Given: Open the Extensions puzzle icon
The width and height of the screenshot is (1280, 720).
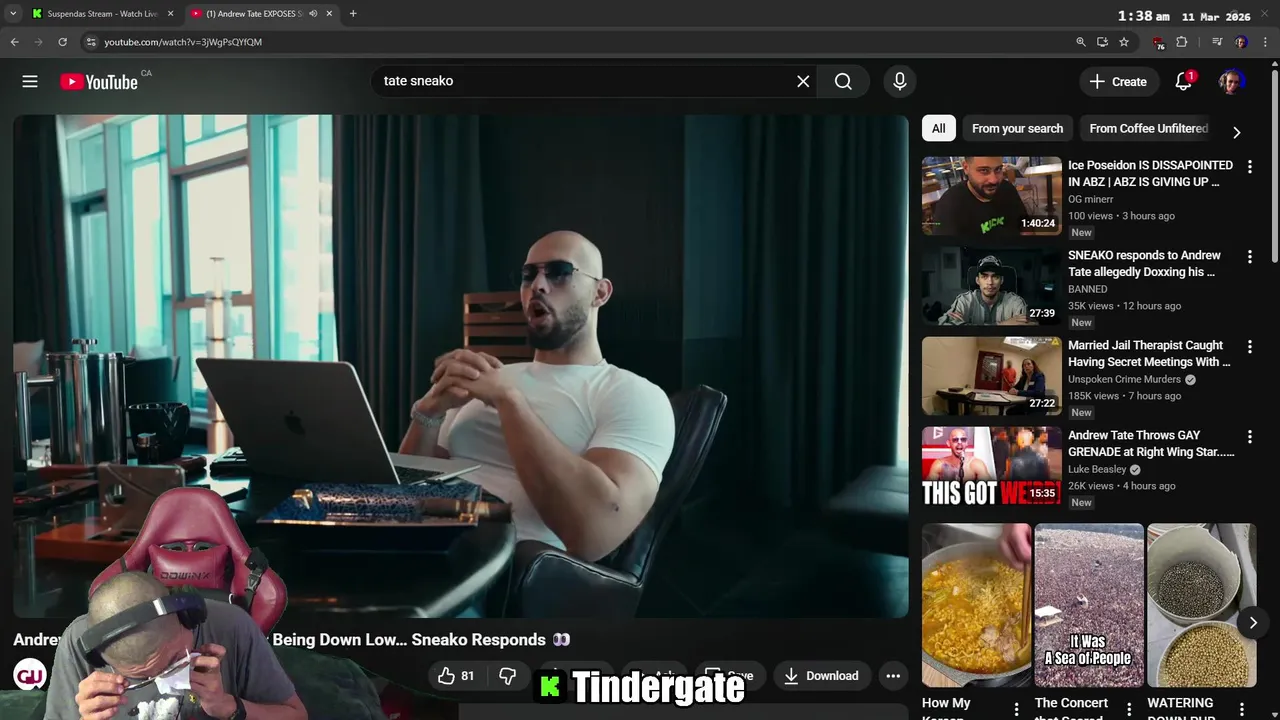Looking at the screenshot, I should click(x=1182, y=42).
